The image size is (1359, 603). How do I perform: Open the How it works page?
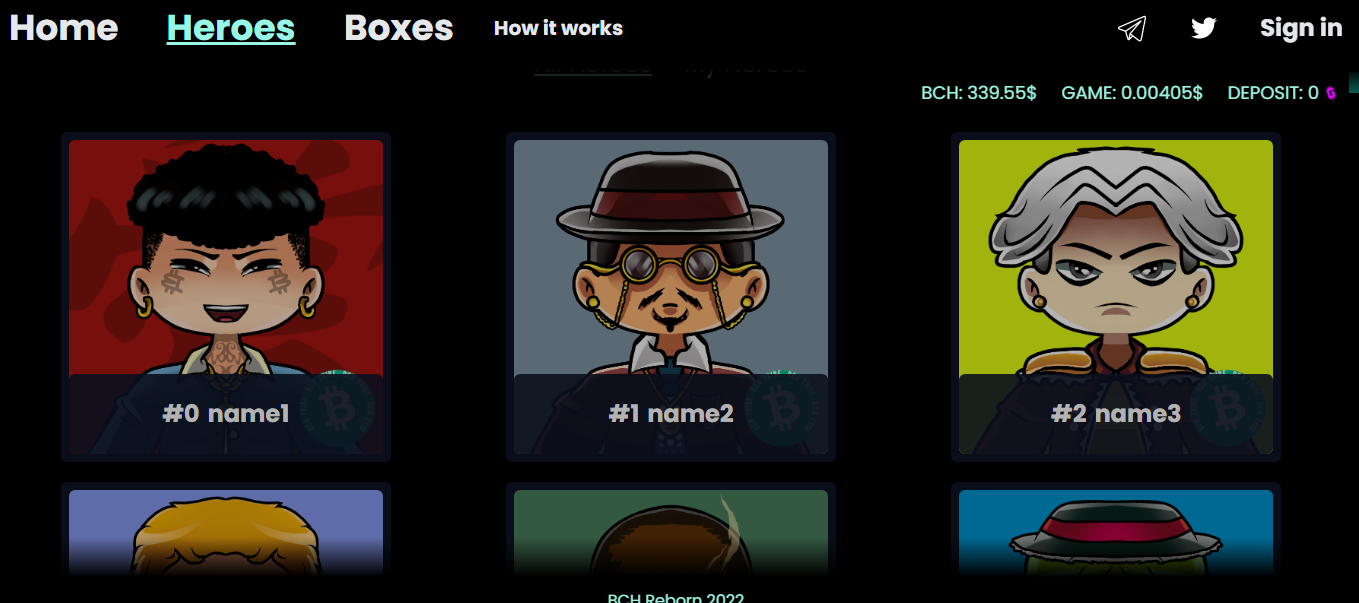[558, 28]
